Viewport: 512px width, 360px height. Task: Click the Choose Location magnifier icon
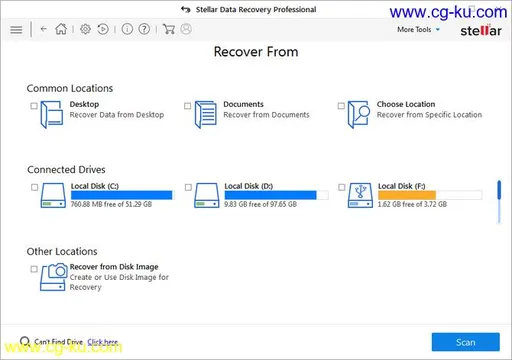[359, 115]
